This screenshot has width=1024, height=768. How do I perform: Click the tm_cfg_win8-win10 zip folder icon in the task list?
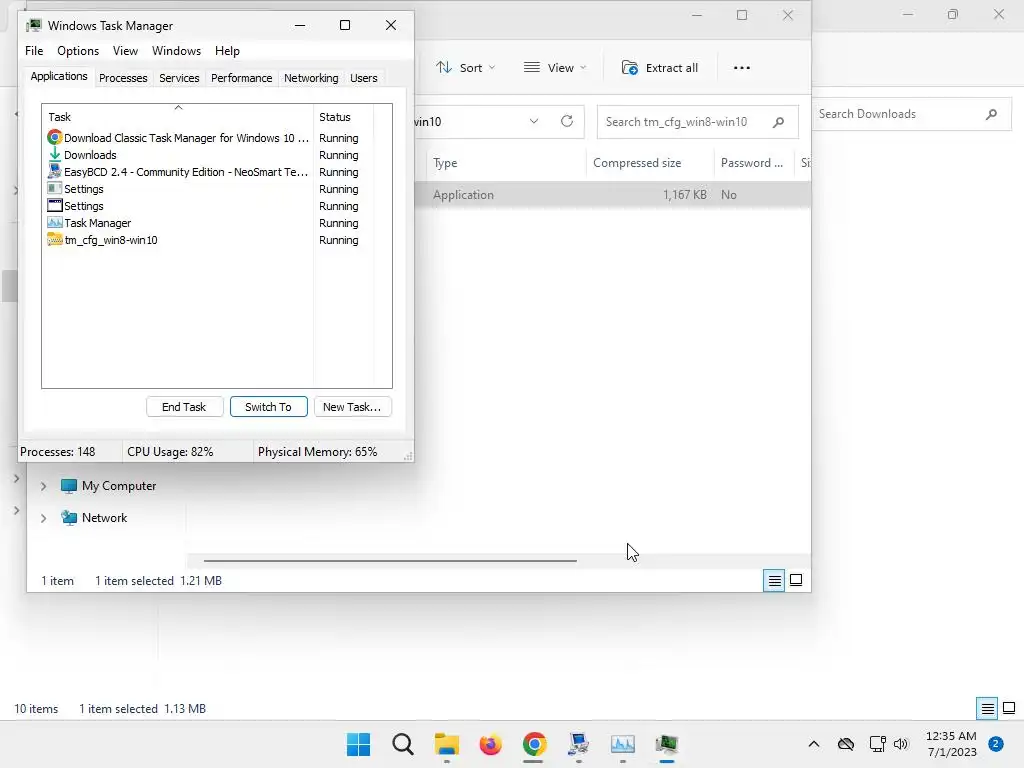point(55,240)
